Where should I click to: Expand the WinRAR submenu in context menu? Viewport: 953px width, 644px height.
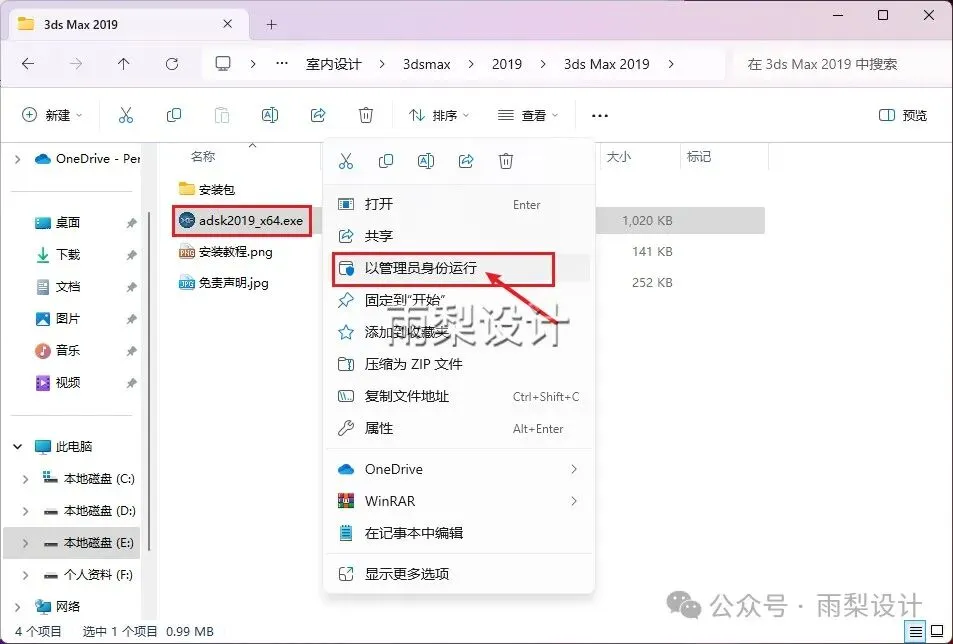(574, 501)
